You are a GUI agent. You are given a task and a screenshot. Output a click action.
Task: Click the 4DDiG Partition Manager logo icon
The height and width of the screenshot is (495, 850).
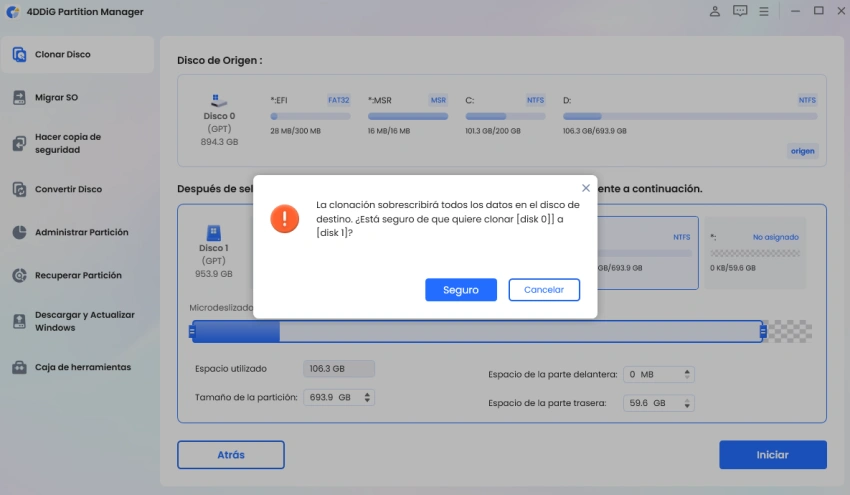tap(12, 11)
